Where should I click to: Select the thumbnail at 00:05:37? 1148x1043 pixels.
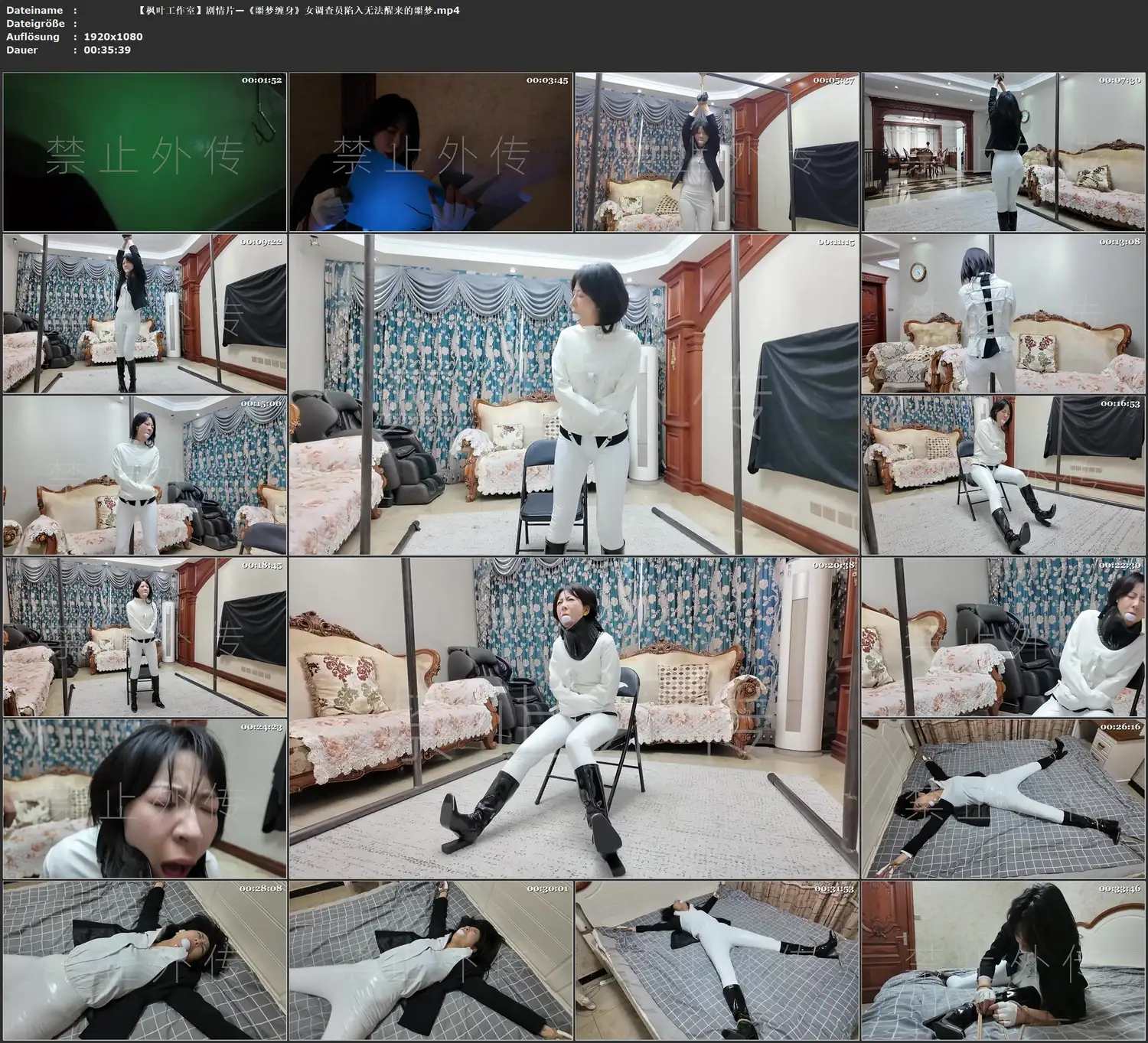(717, 152)
